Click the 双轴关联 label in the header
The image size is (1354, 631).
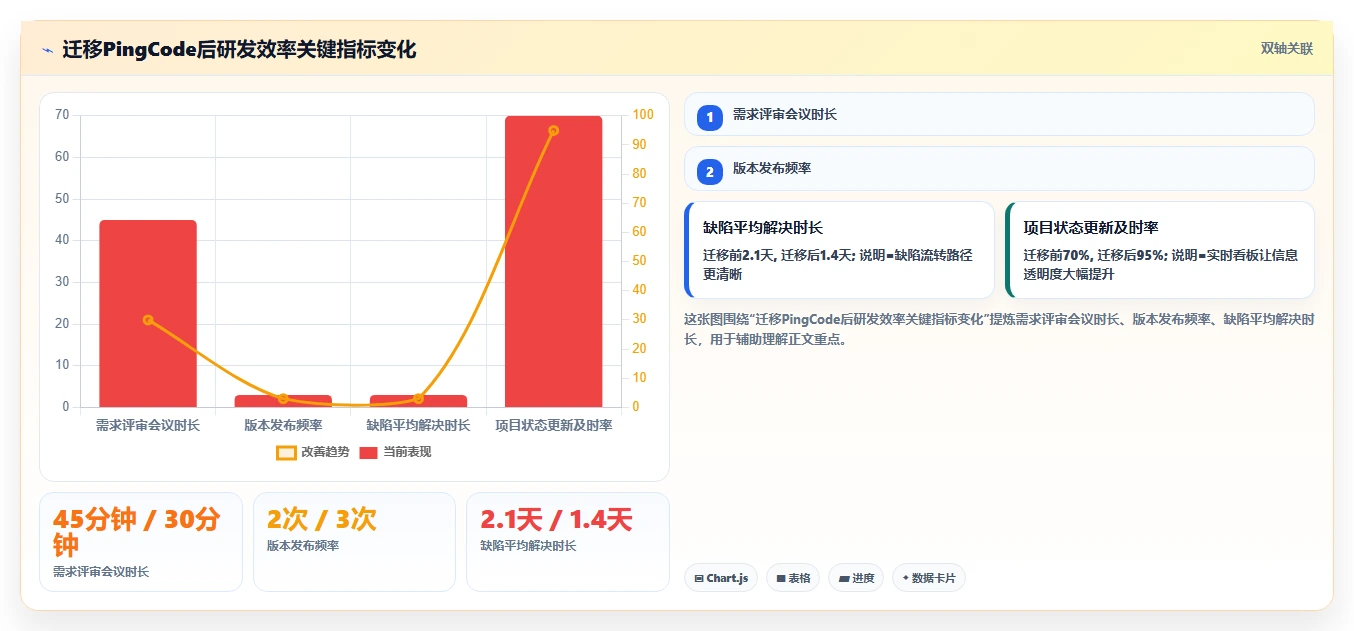pos(1287,48)
